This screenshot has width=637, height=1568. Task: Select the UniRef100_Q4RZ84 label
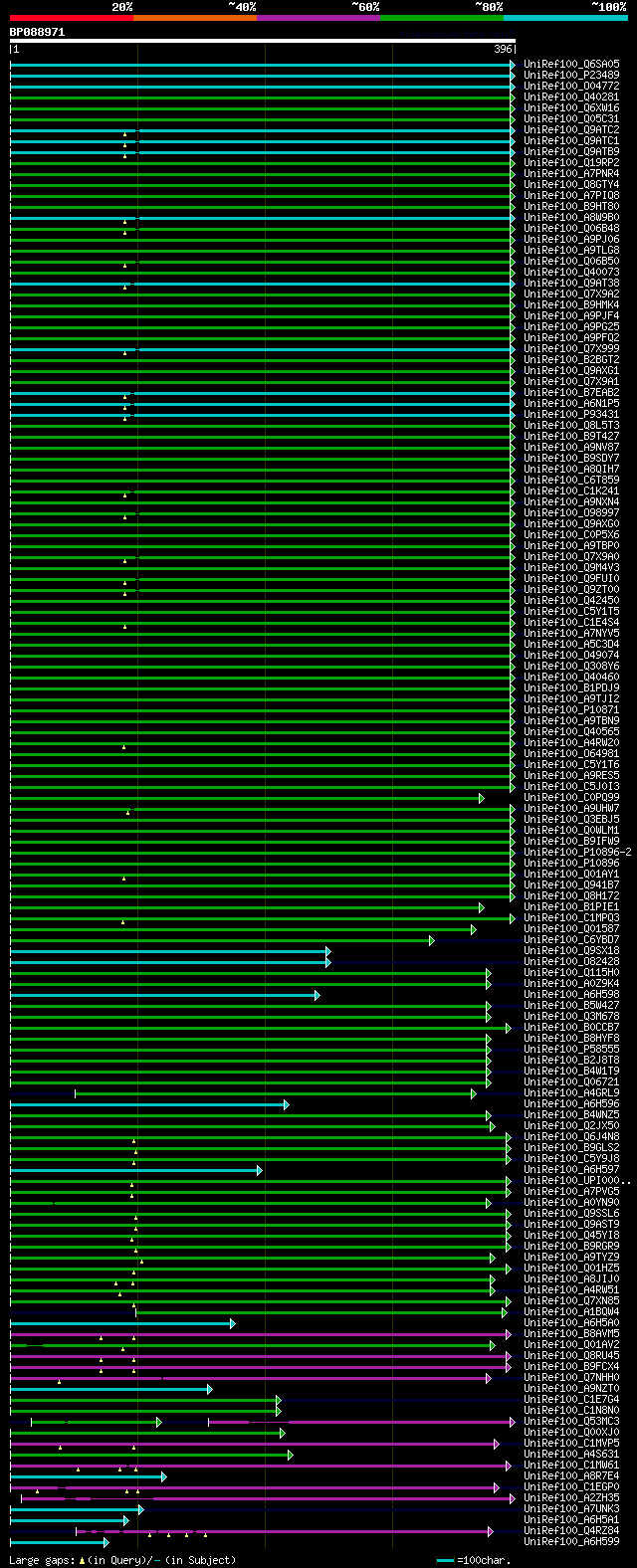(x=571, y=1531)
